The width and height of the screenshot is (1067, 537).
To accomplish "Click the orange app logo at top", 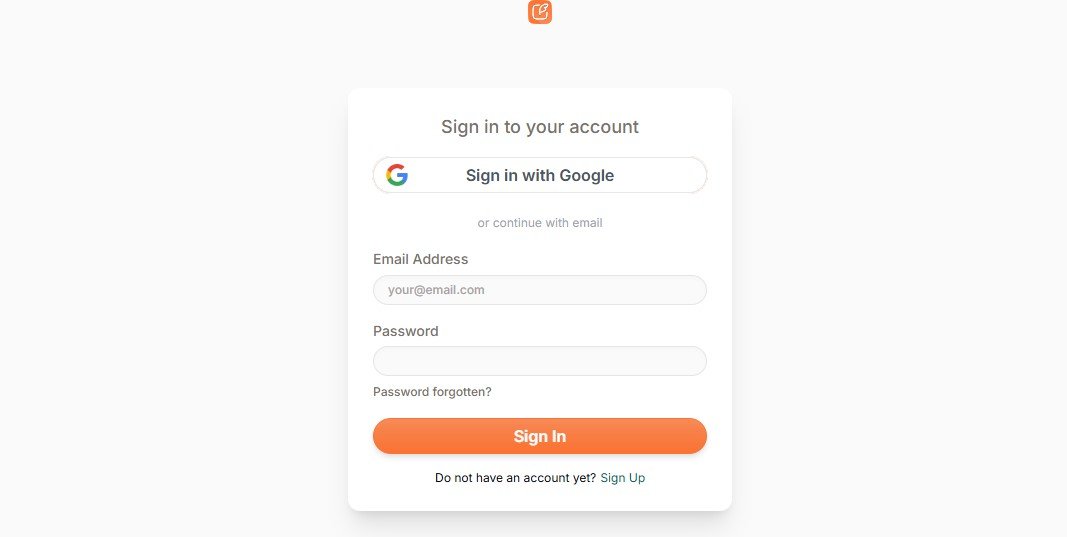I will click(x=540, y=12).
